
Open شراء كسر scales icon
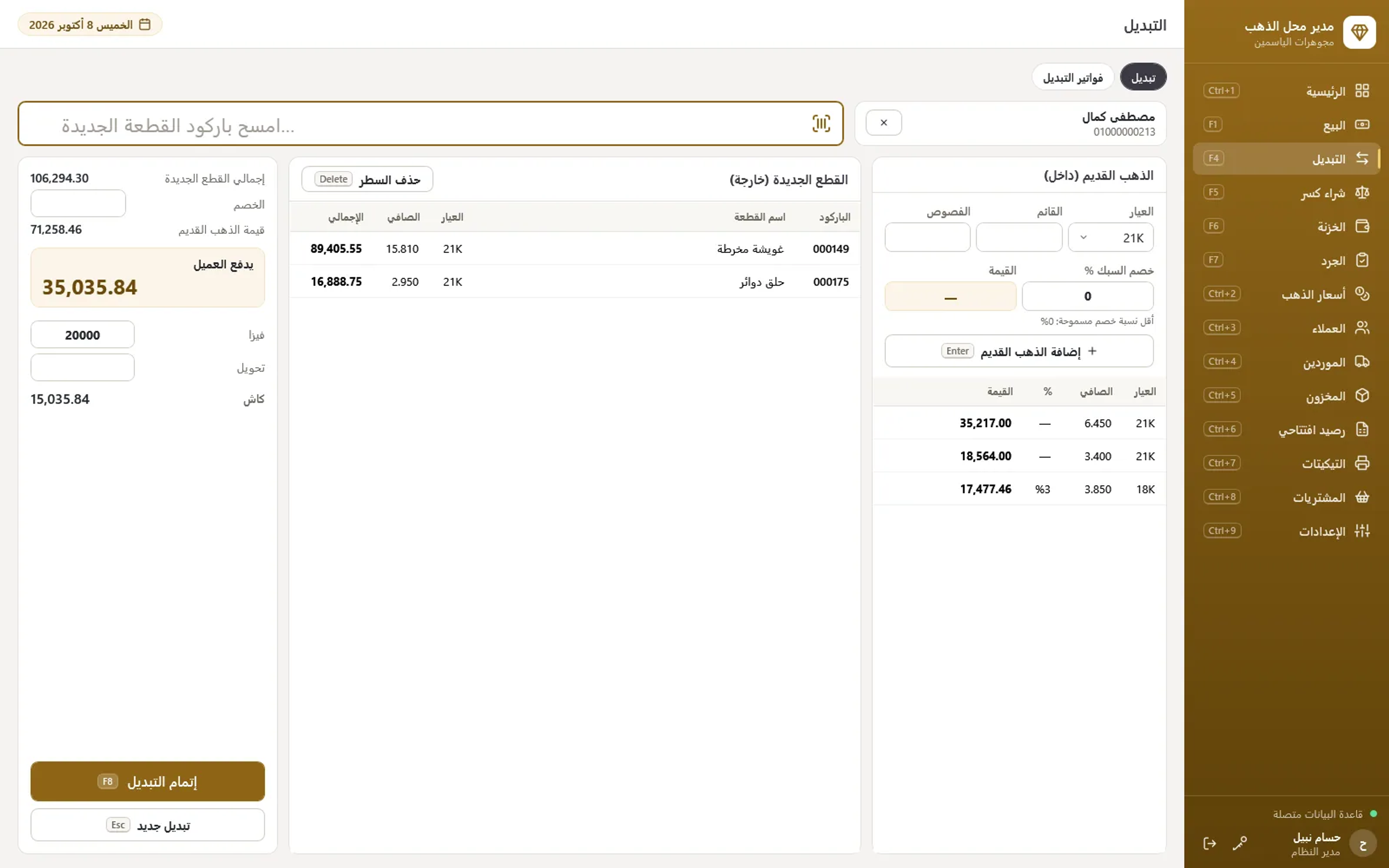pos(1362,192)
